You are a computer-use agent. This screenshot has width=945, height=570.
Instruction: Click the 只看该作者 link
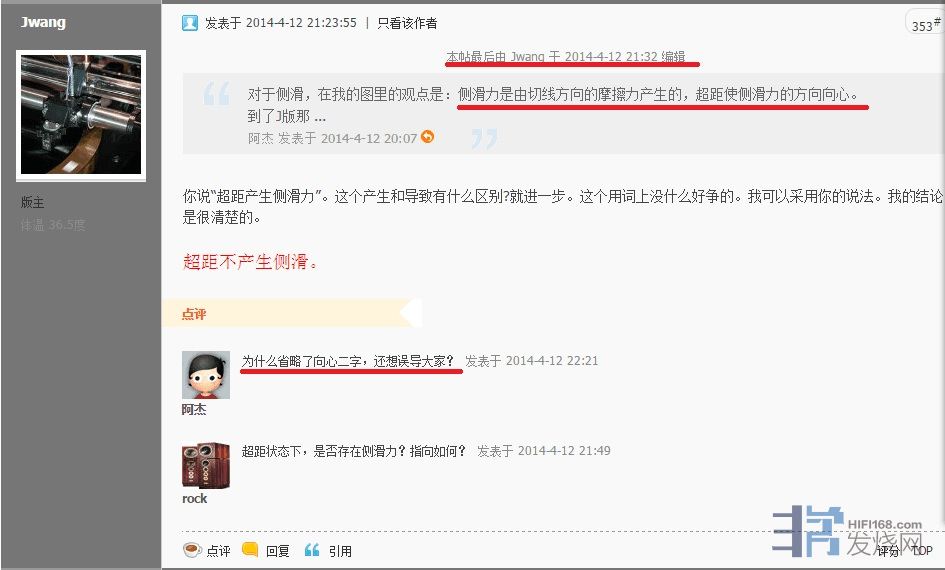407,23
